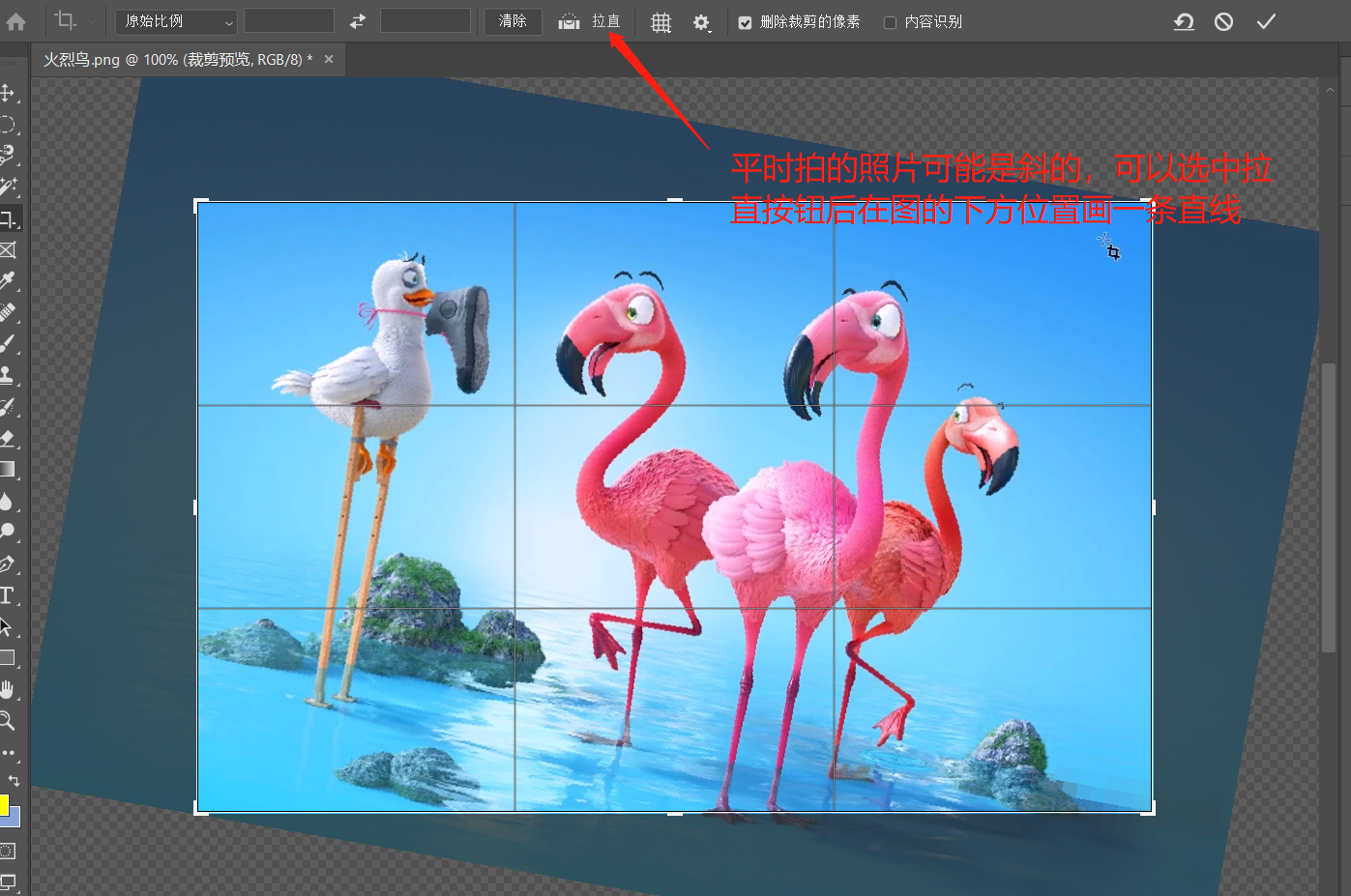Screen dimensions: 1351x896
Task: Open the blue background color picker
Action: 13,818
